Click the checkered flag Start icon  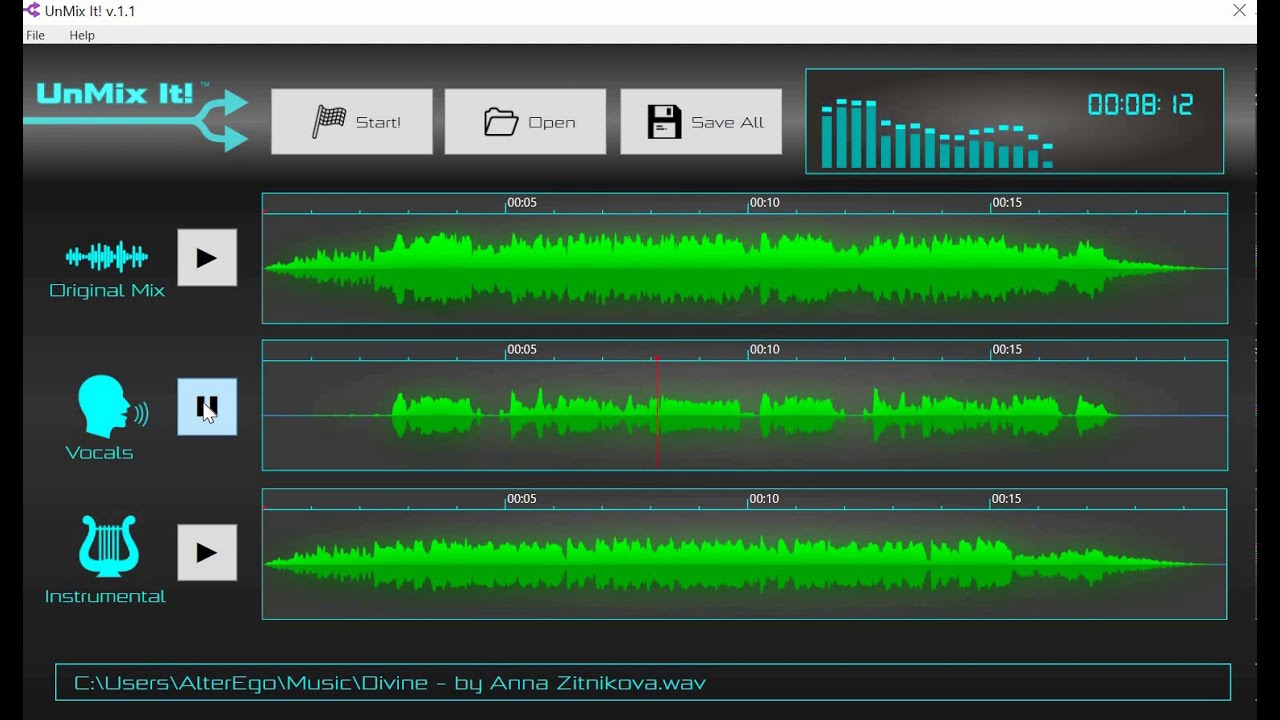pos(331,120)
